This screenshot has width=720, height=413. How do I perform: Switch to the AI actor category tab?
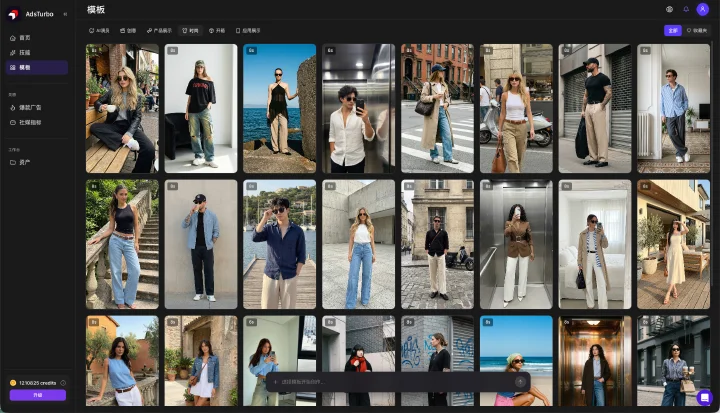pyautogui.click(x=99, y=31)
